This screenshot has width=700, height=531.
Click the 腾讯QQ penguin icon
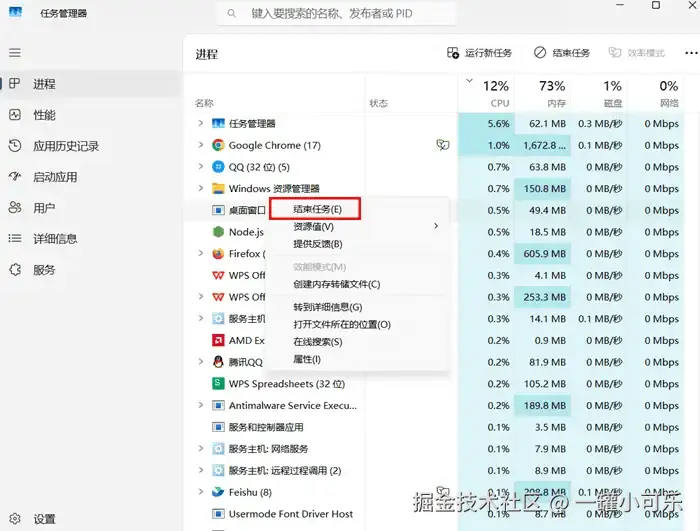tap(218, 362)
